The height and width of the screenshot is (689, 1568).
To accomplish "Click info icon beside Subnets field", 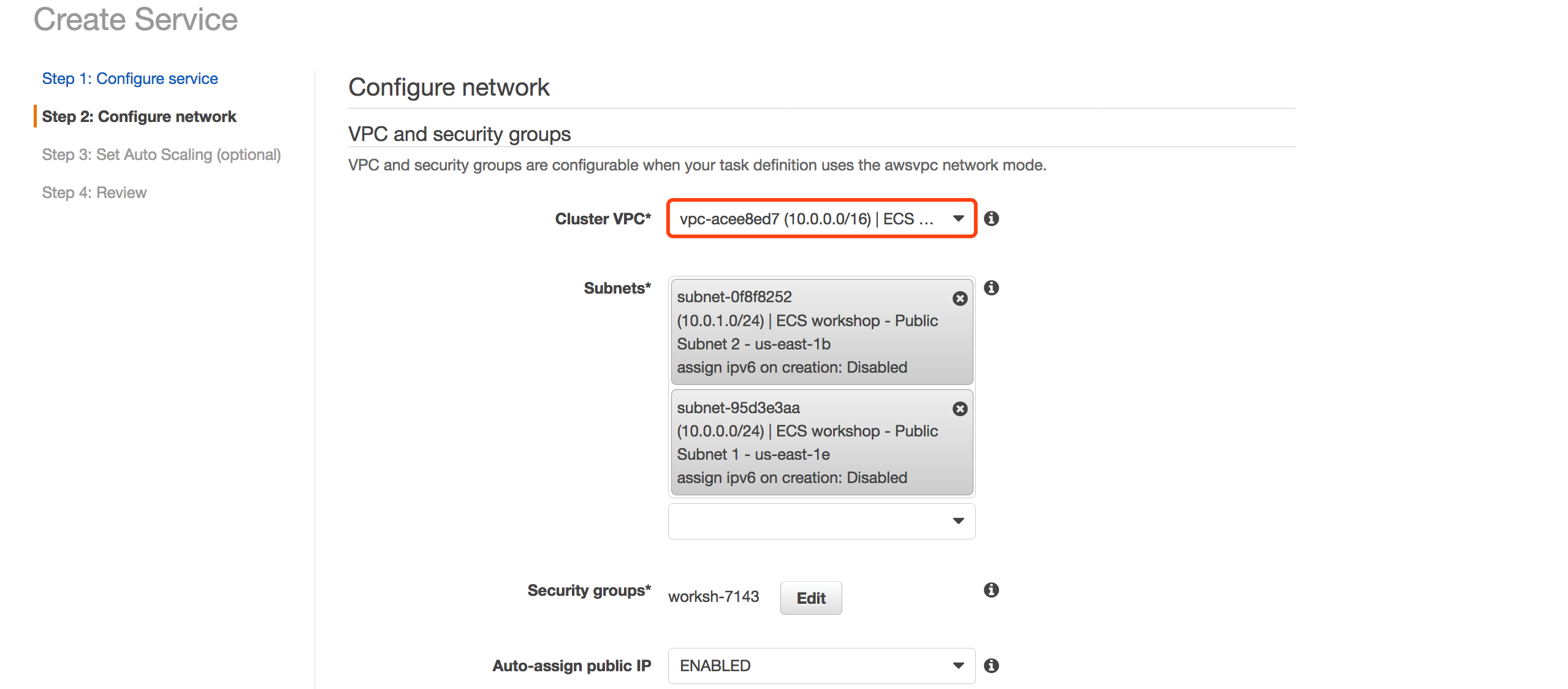I will [991, 288].
